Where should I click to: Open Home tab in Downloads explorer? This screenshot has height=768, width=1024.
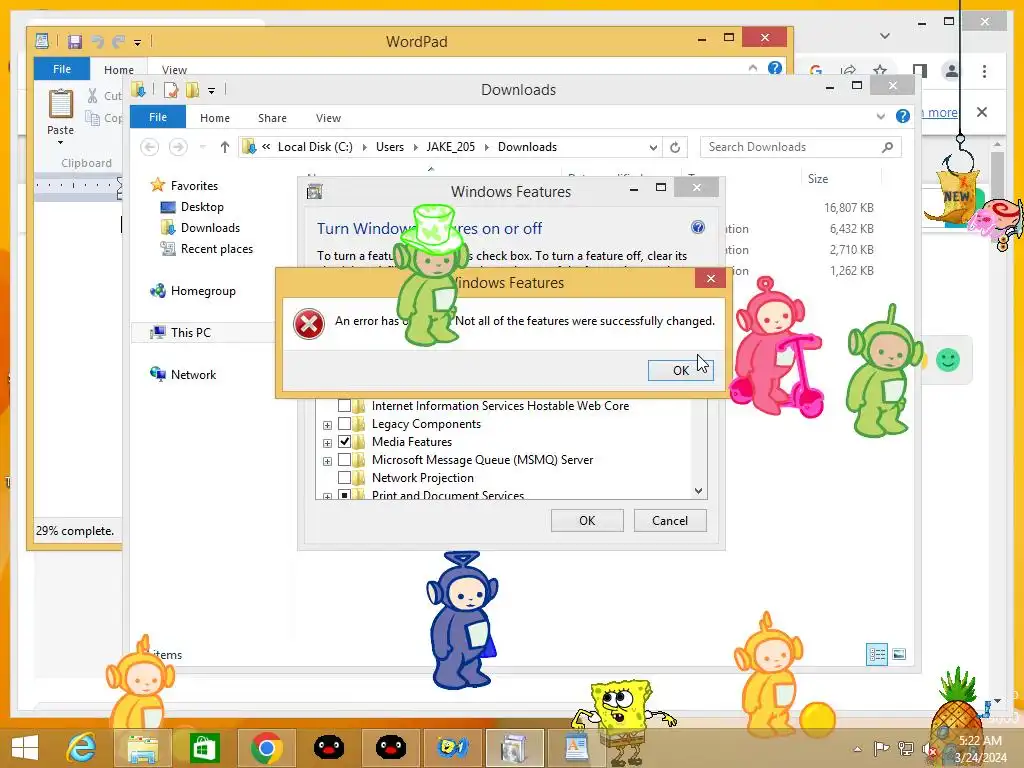[215, 118]
